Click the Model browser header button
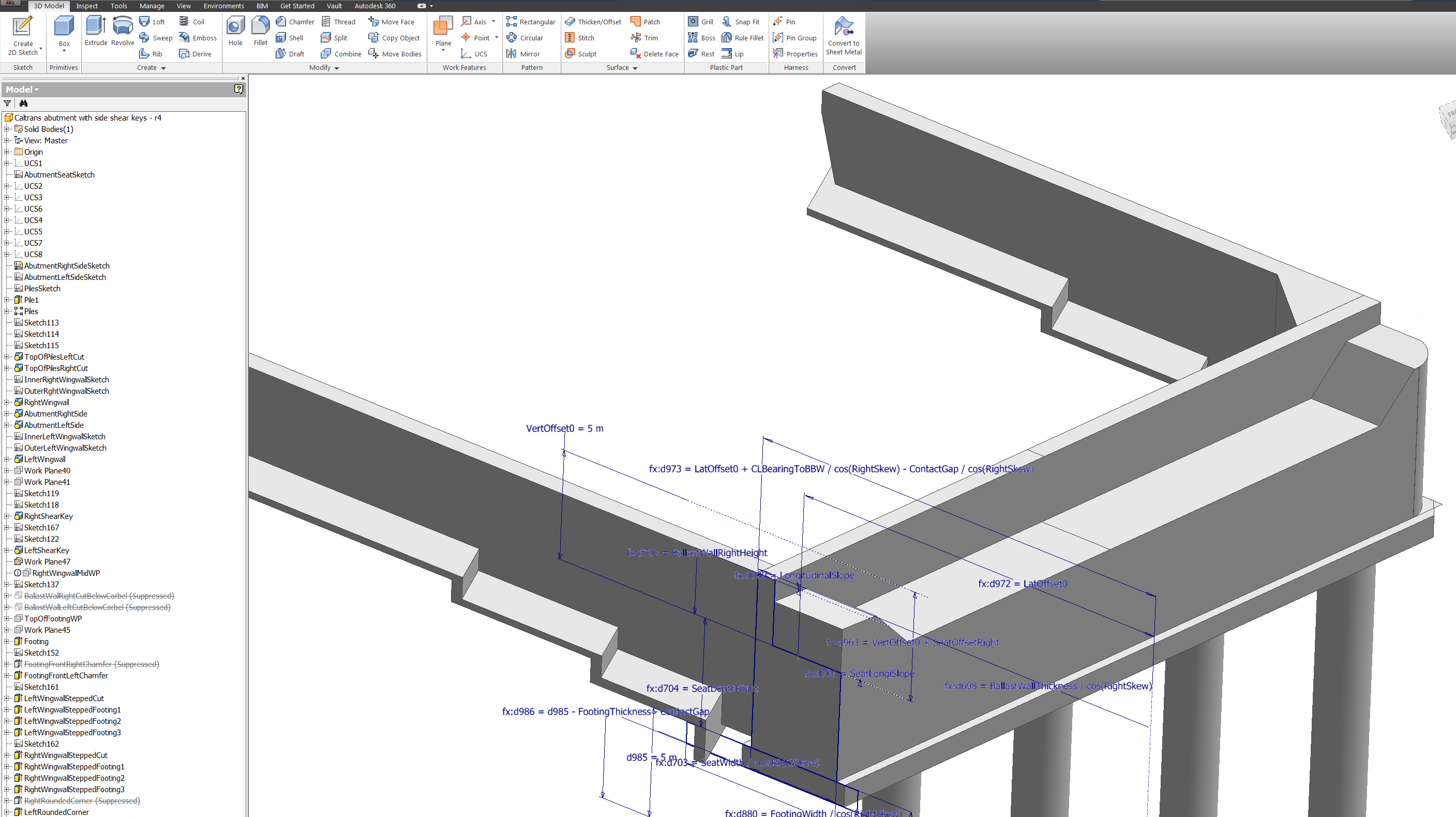This screenshot has height=817, width=1456. point(22,90)
